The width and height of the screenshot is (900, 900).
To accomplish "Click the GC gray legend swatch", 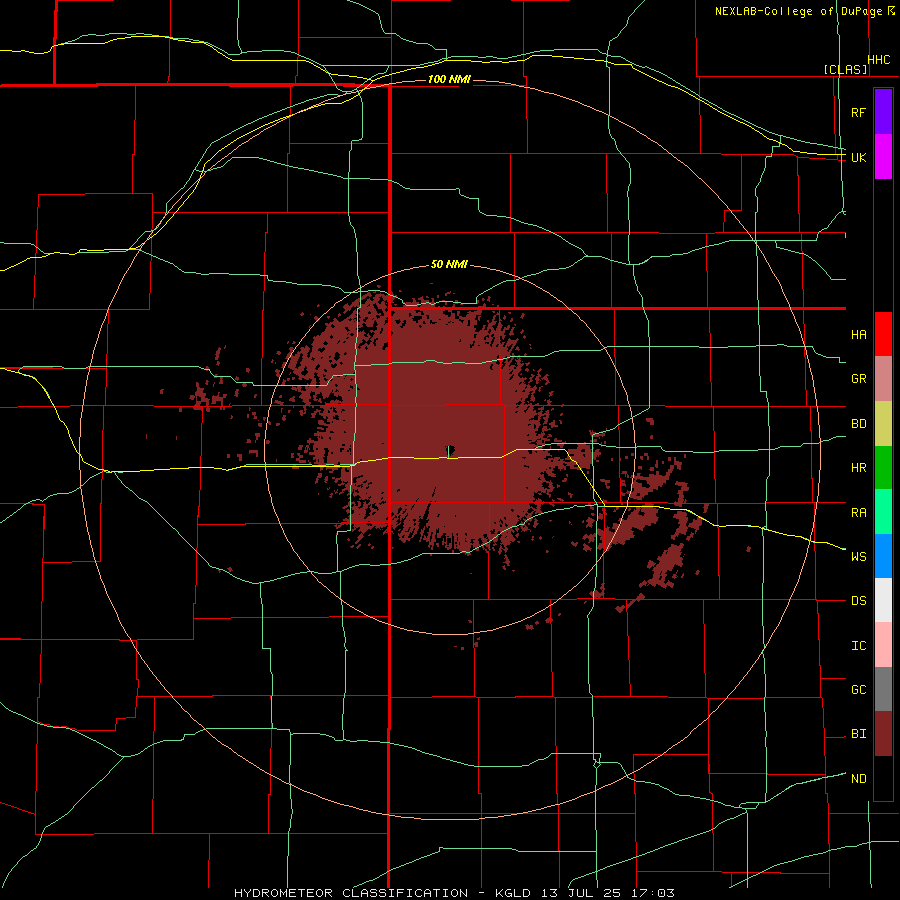I will [x=883, y=689].
